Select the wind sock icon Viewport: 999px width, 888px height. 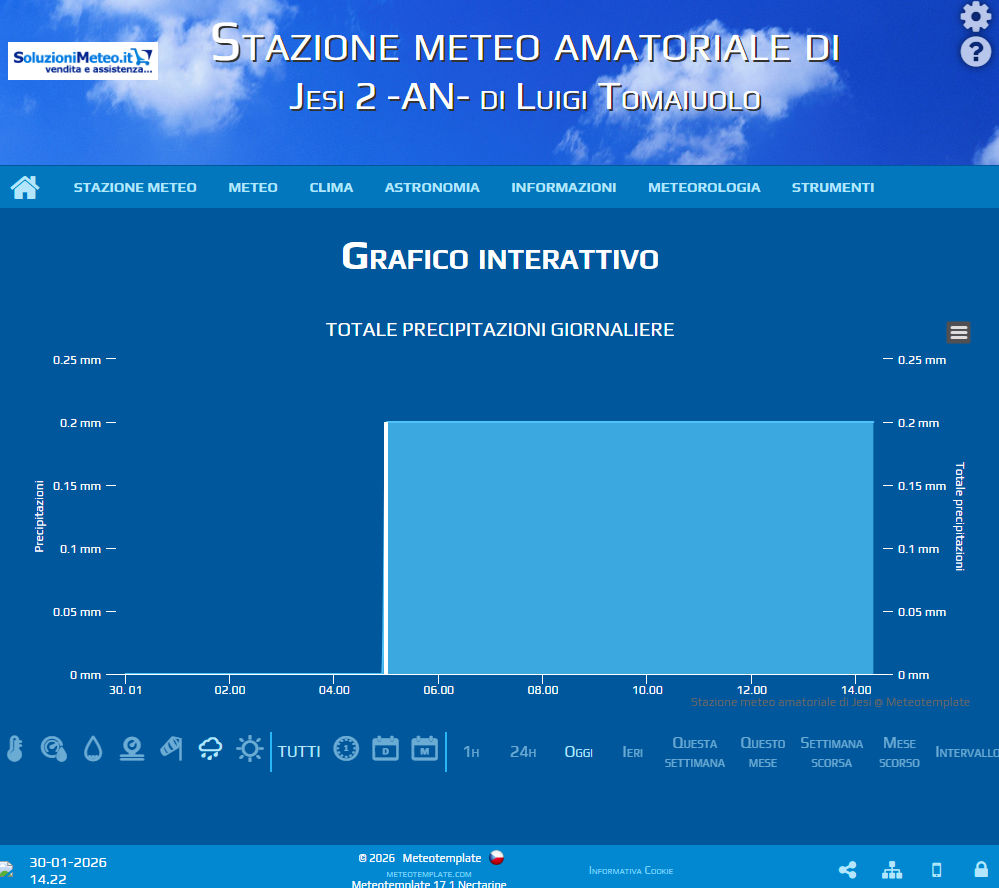[x=171, y=748]
